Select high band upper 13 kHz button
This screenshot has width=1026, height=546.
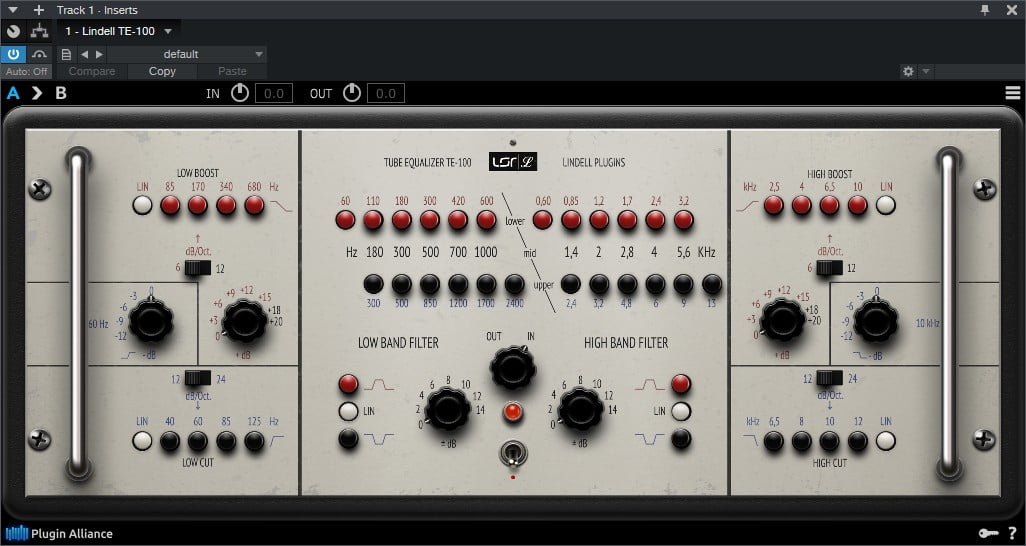pos(712,283)
